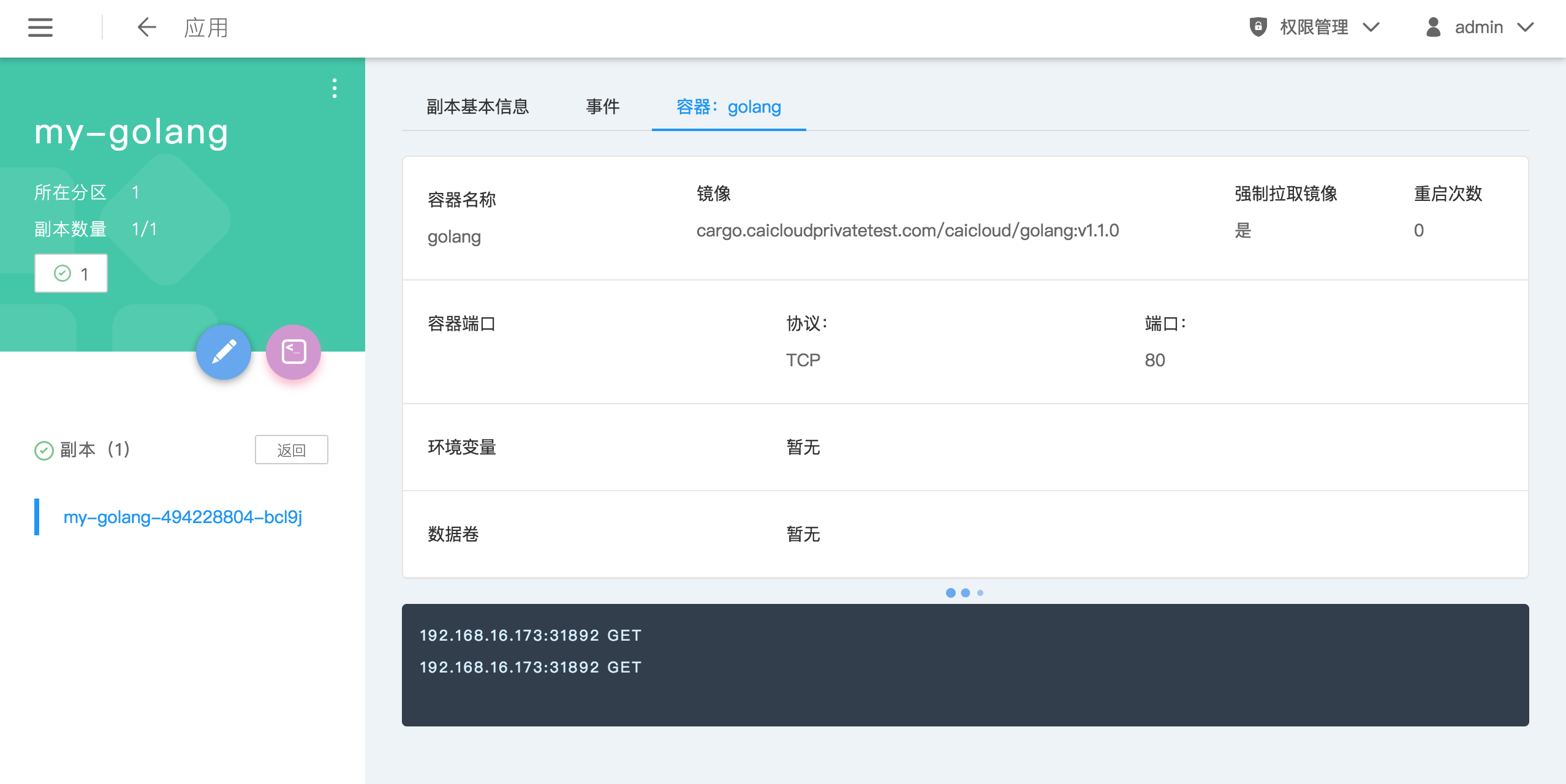This screenshot has width=1566, height=784.
Task: Click the admin user avatar icon
Action: coord(1433,27)
